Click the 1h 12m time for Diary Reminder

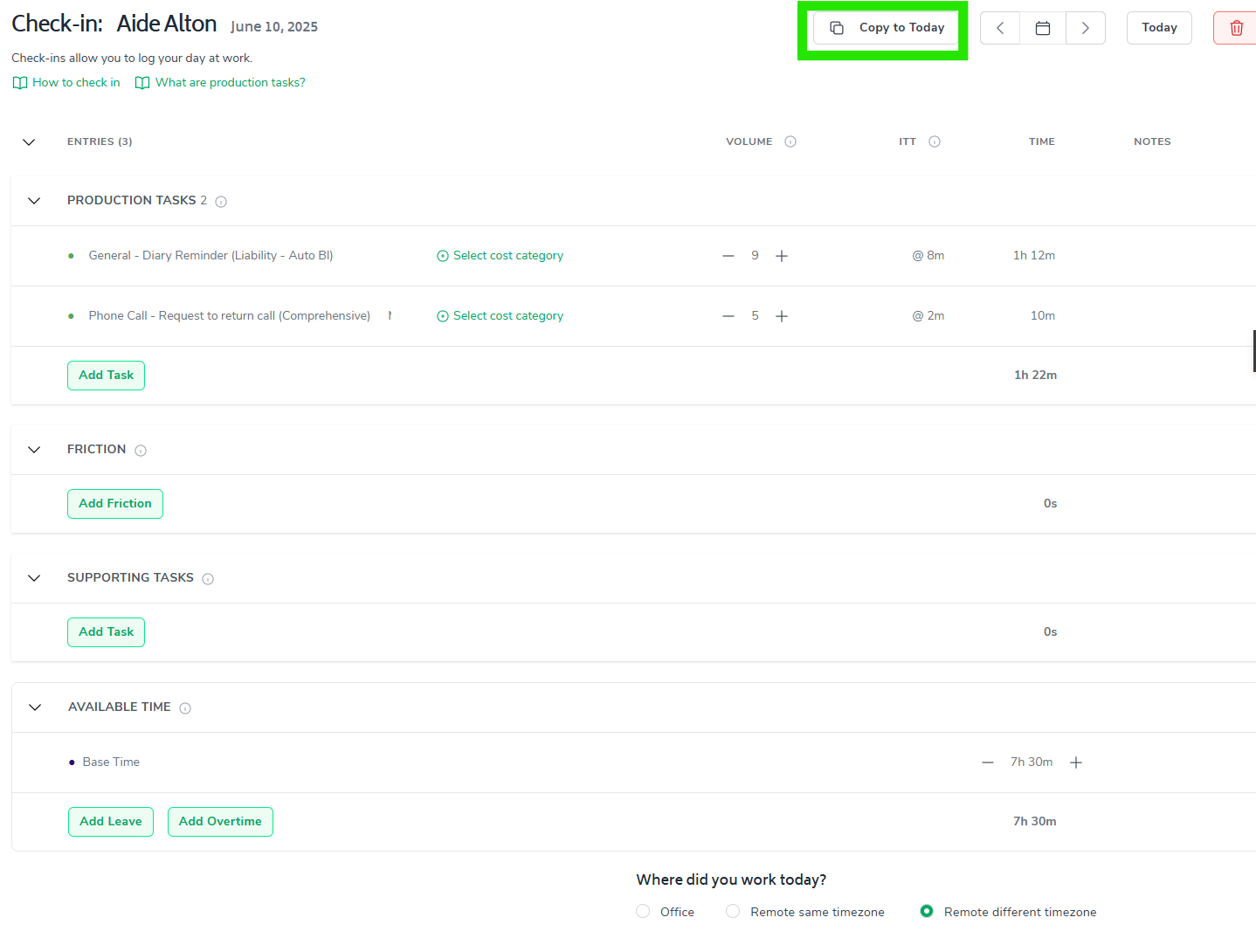pos(1034,256)
